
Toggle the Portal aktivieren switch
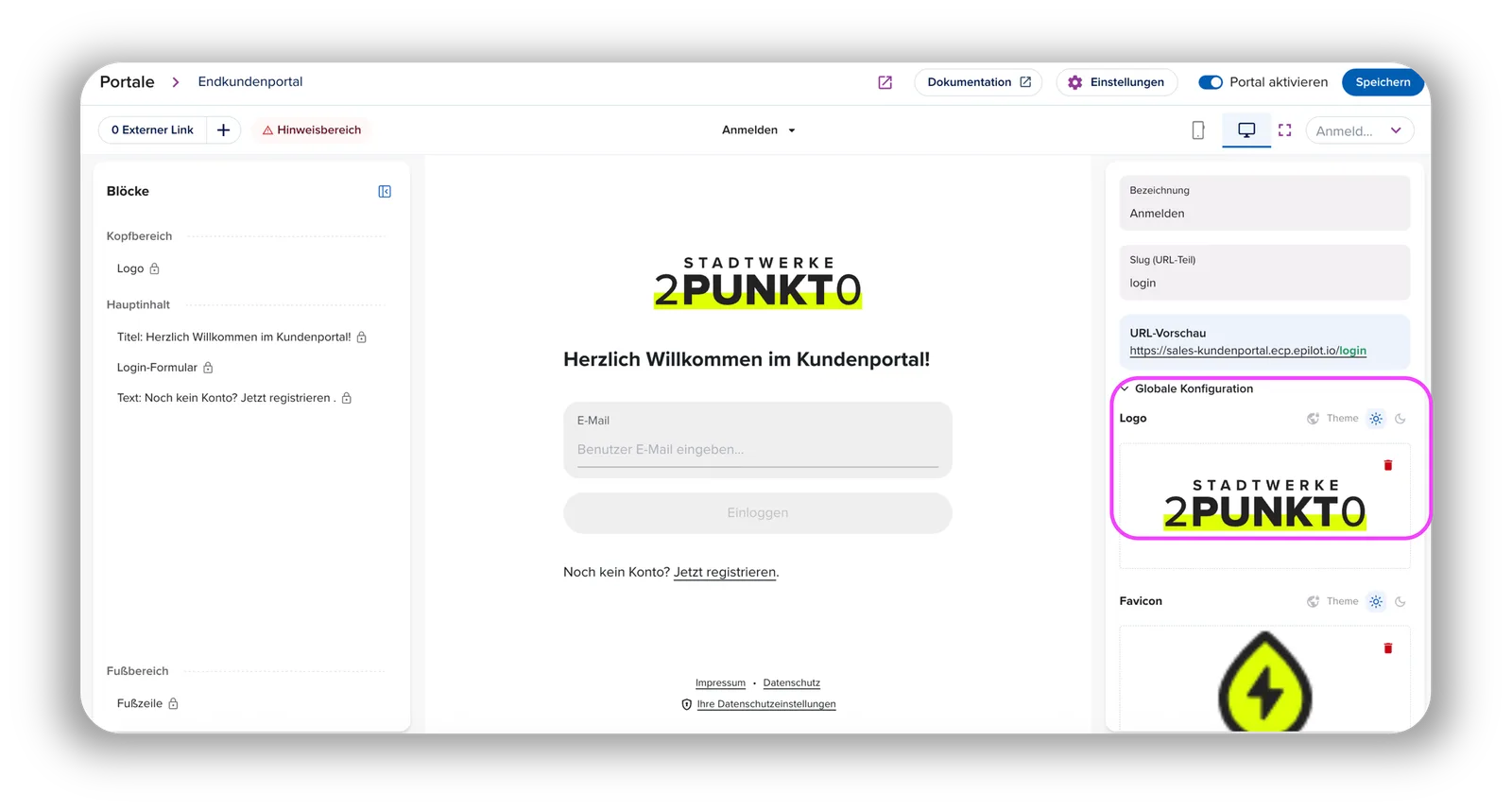(1211, 82)
